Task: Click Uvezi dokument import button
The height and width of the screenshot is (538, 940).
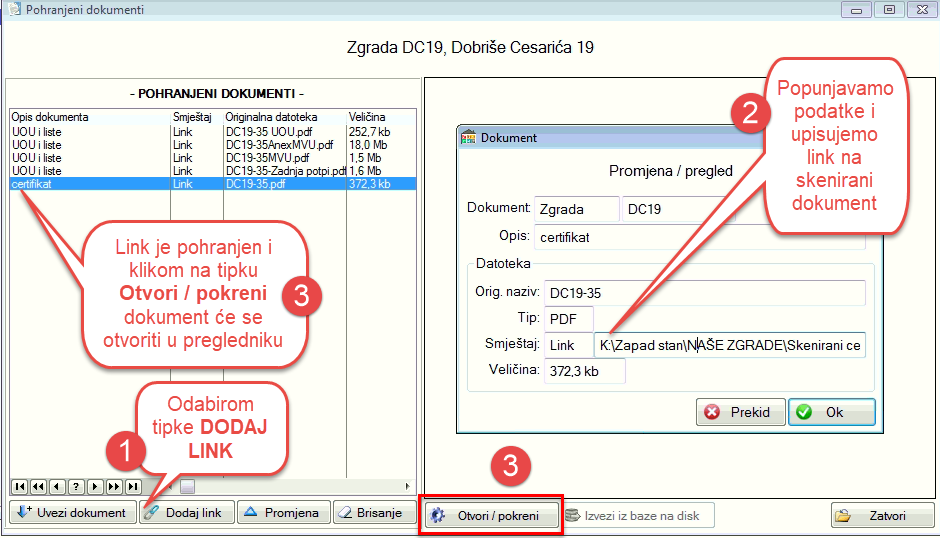Action: pyautogui.click(x=72, y=513)
